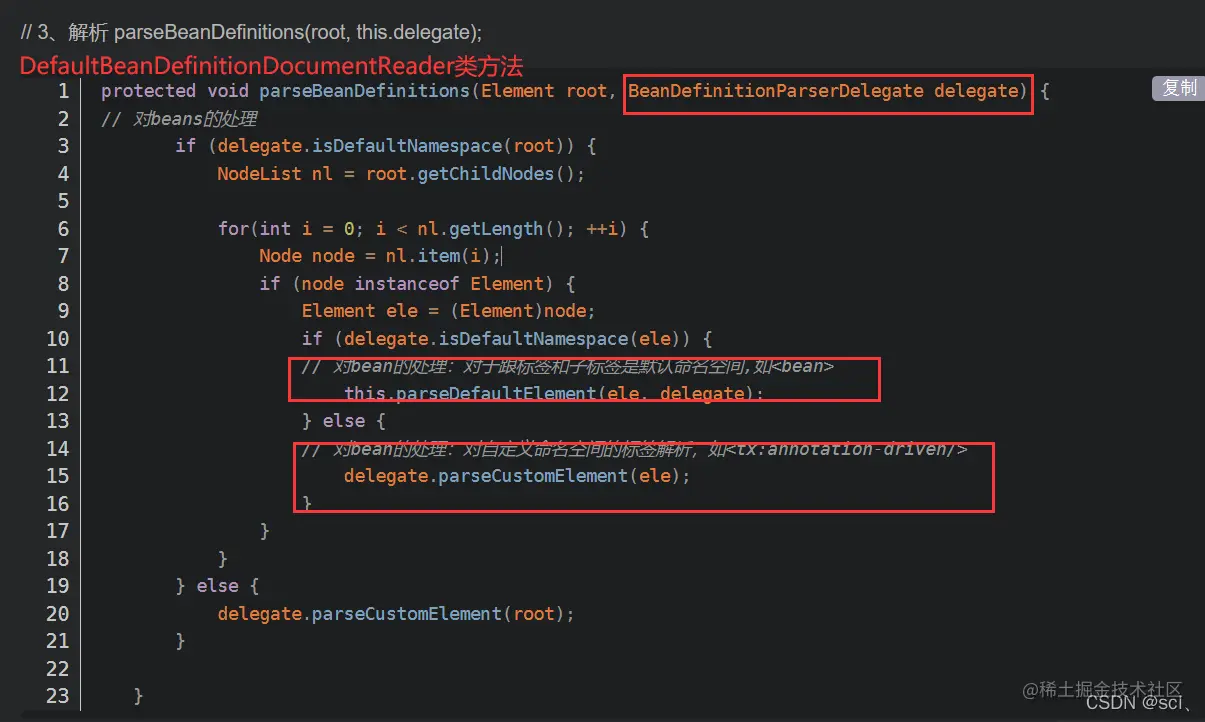Click 'if (delegate.isDefaultNamespace(root))' on line 3
This screenshot has width=1205, height=722.
click(x=385, y=146)
